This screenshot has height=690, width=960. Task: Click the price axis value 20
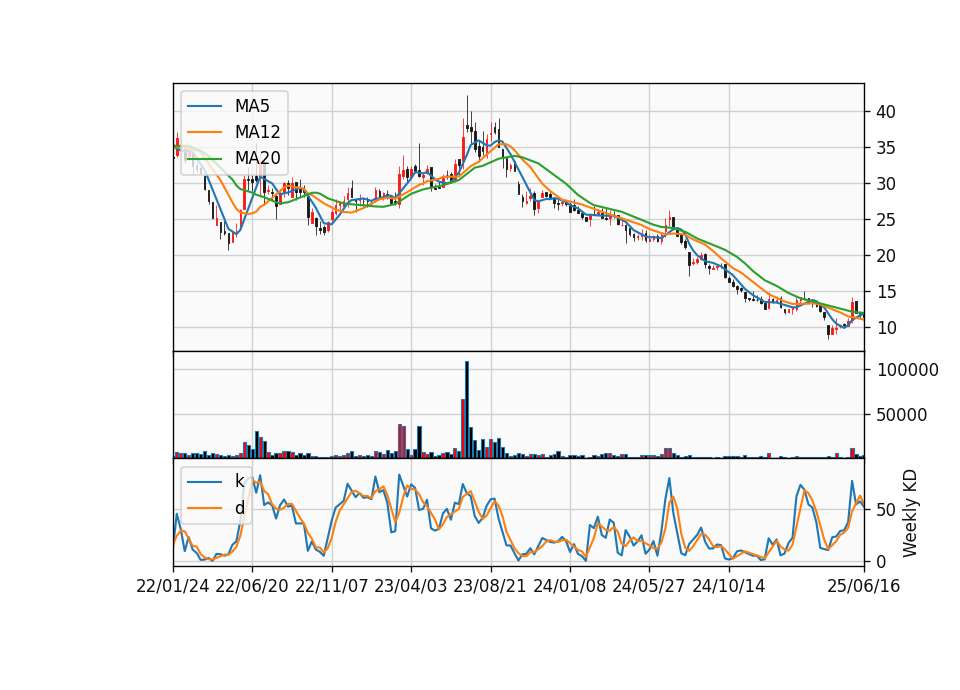[886, 256]
